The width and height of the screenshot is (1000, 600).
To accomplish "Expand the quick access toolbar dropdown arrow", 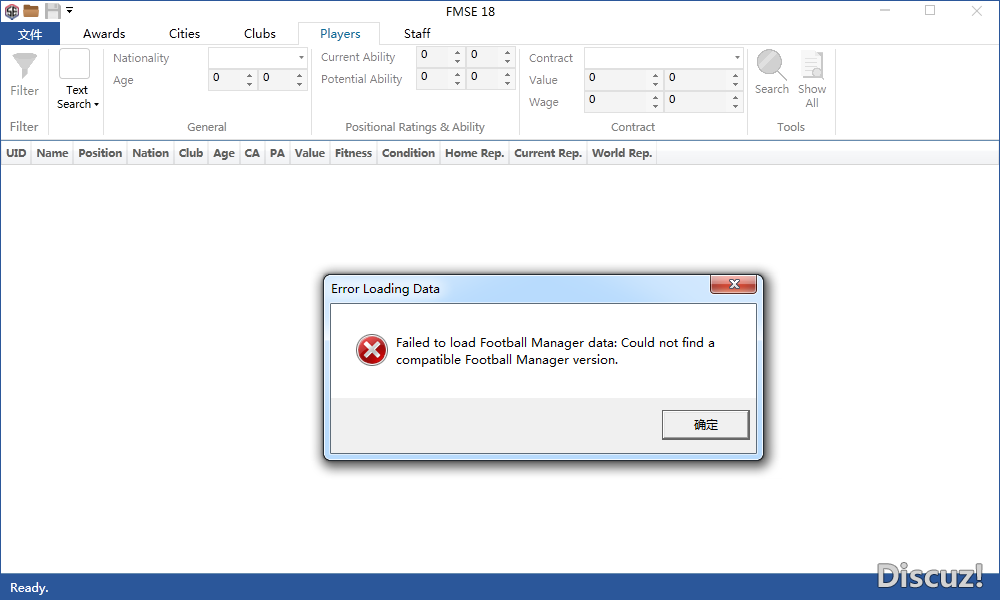I will pos(70,10).
